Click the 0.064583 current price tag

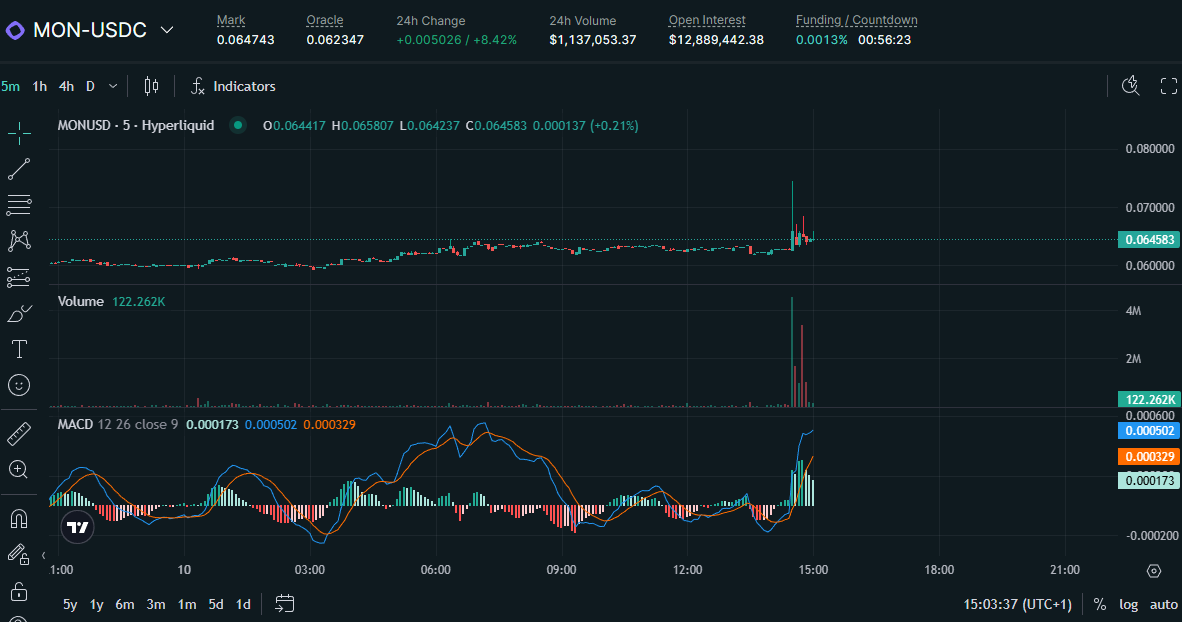[1150, 240]
